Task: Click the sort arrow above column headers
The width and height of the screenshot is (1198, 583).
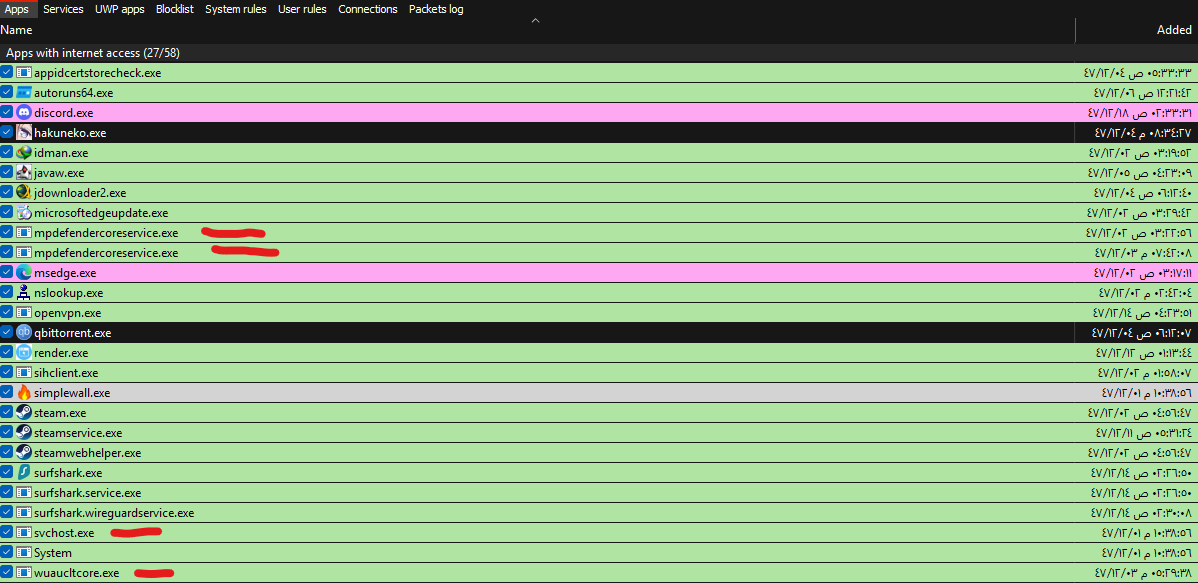Action: pyautogui.click(x=536, y=21)
